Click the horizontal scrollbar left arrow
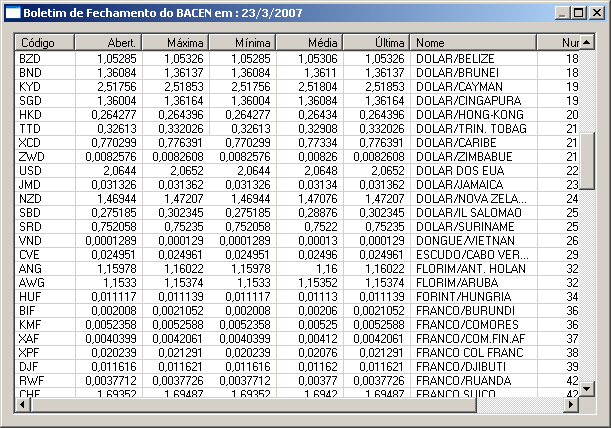The width and height of the screenshot is (611, 428). 24,406
